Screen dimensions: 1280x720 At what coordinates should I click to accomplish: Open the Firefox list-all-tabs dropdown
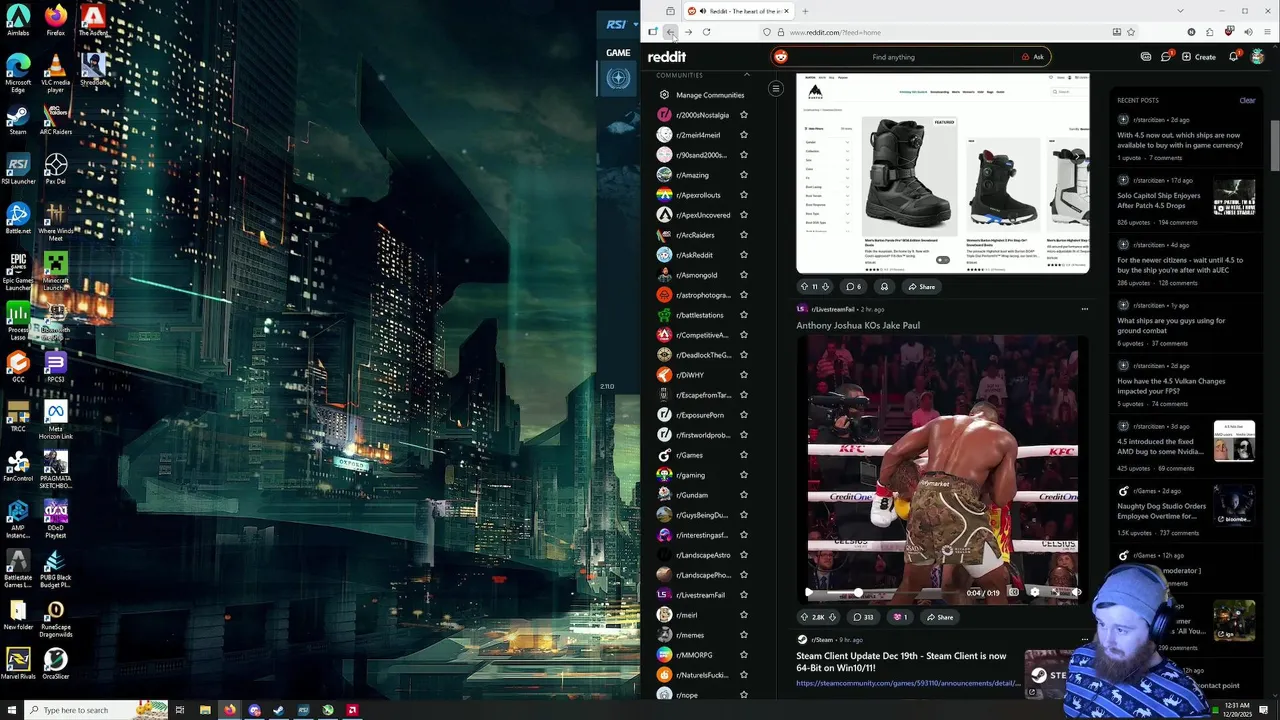coord(1180,11)
